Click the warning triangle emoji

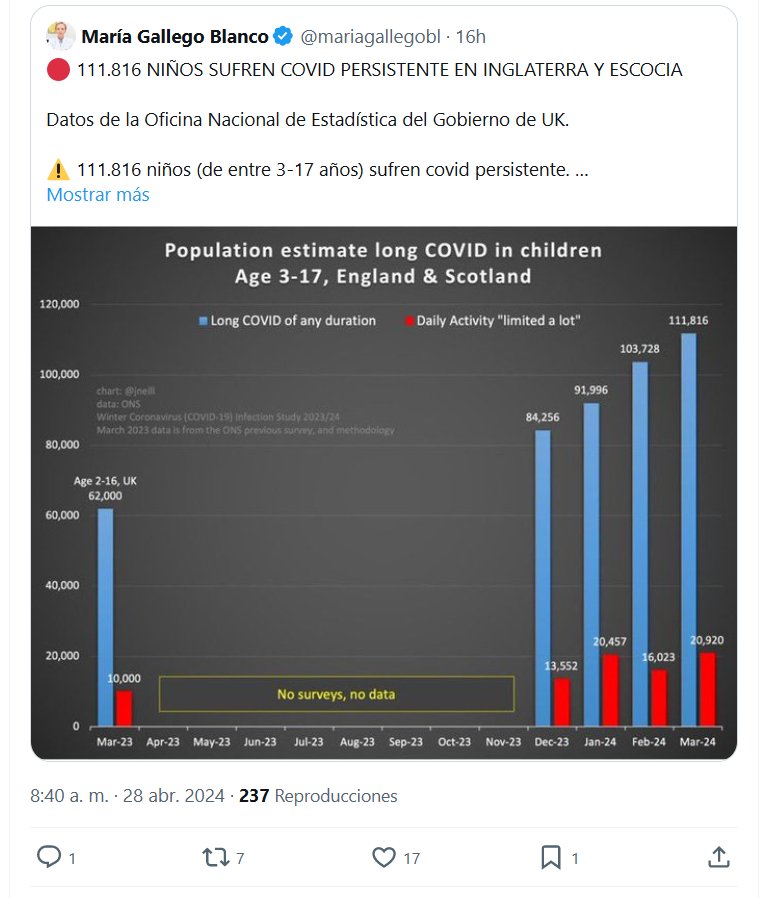pyautogui.click(x=57, y=170)
